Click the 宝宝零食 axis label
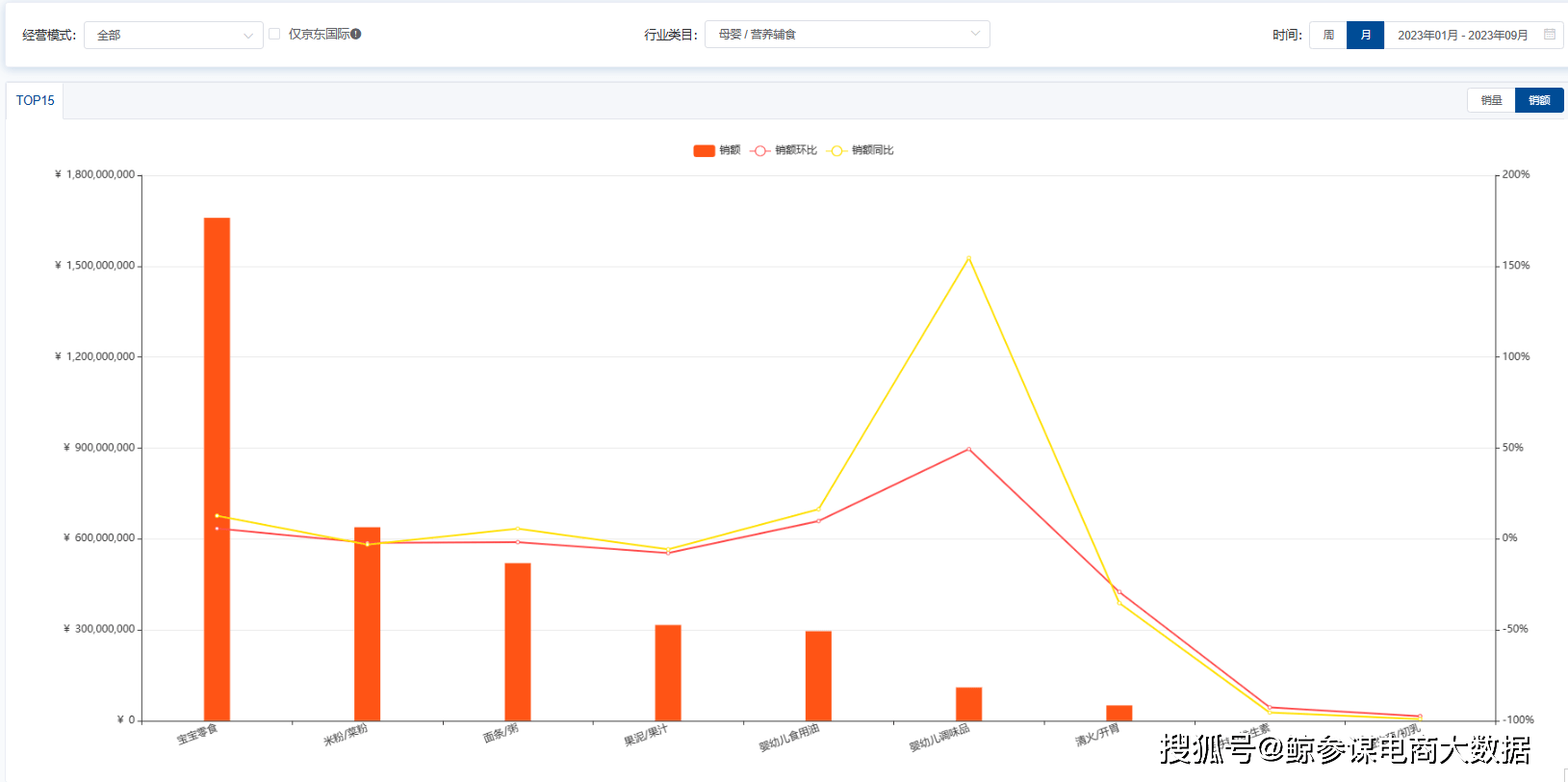Viewport: 1568px width, 782px height. point(197,735)
